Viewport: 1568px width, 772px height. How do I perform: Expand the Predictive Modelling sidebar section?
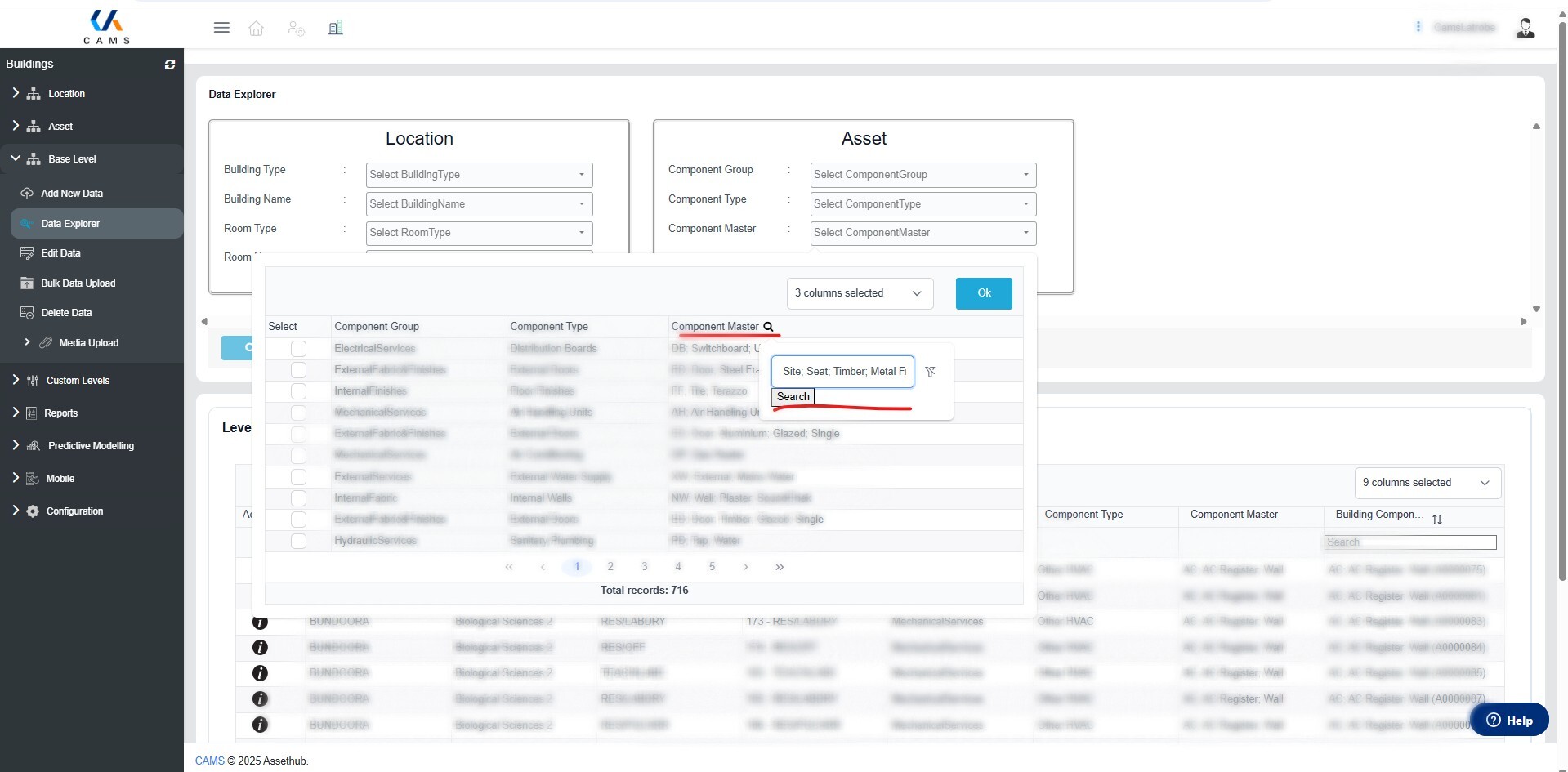tap(91, 446)
